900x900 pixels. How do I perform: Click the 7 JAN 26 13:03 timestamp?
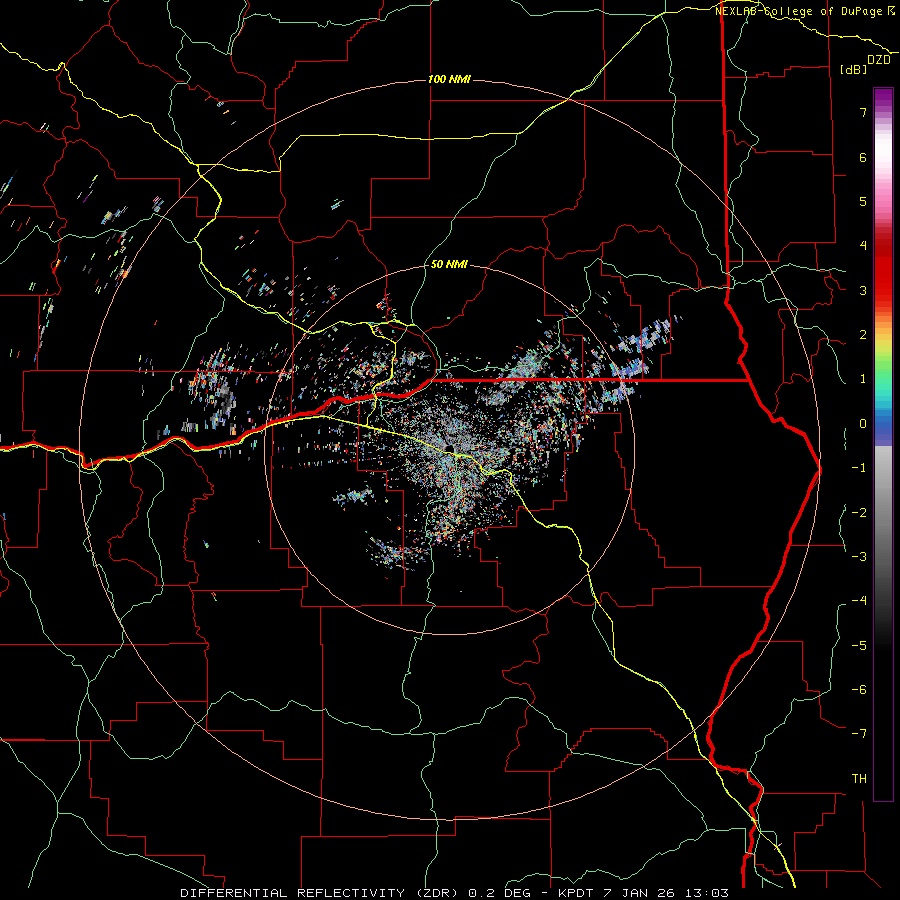tap(666, 893)
